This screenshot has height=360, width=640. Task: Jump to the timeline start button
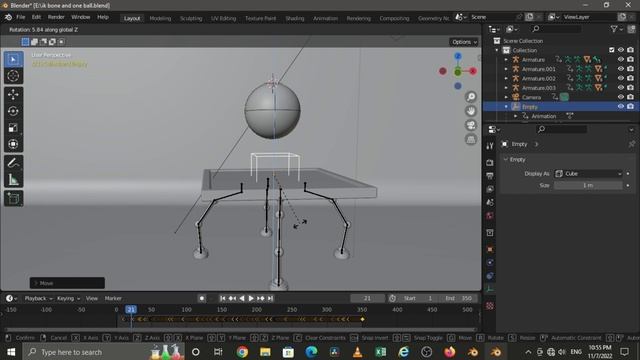tap(222, 298)
